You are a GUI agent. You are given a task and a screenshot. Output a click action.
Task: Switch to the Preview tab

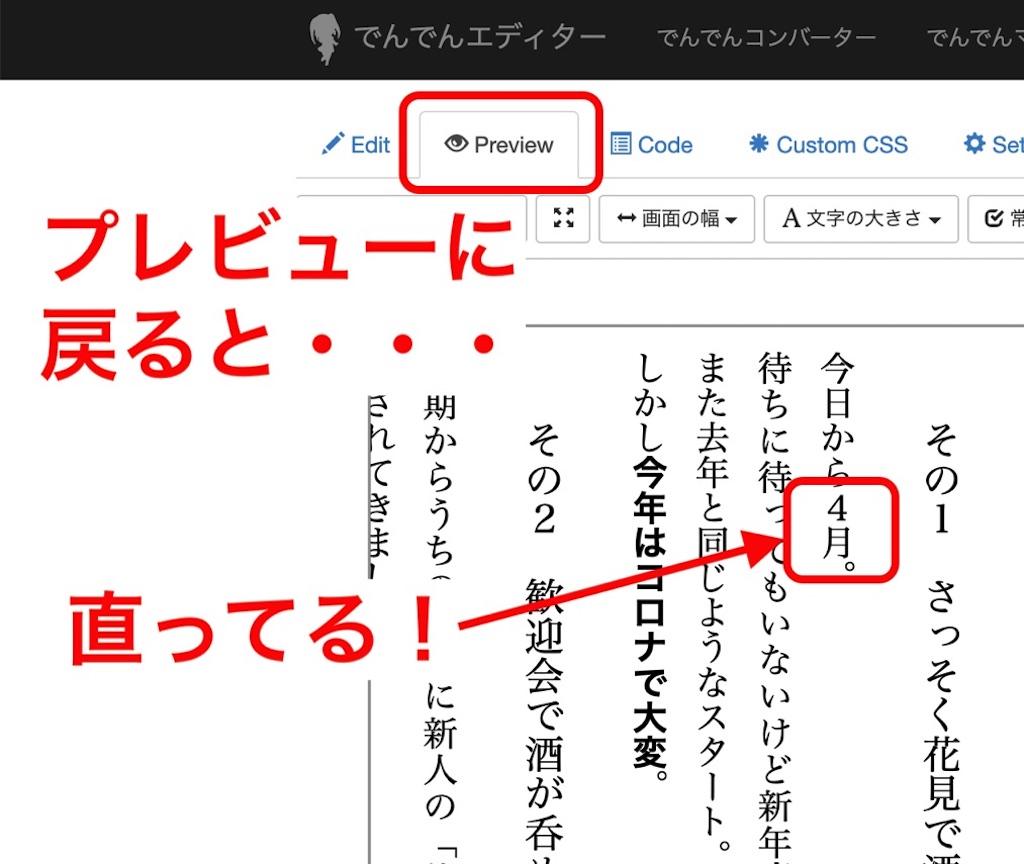499,145
